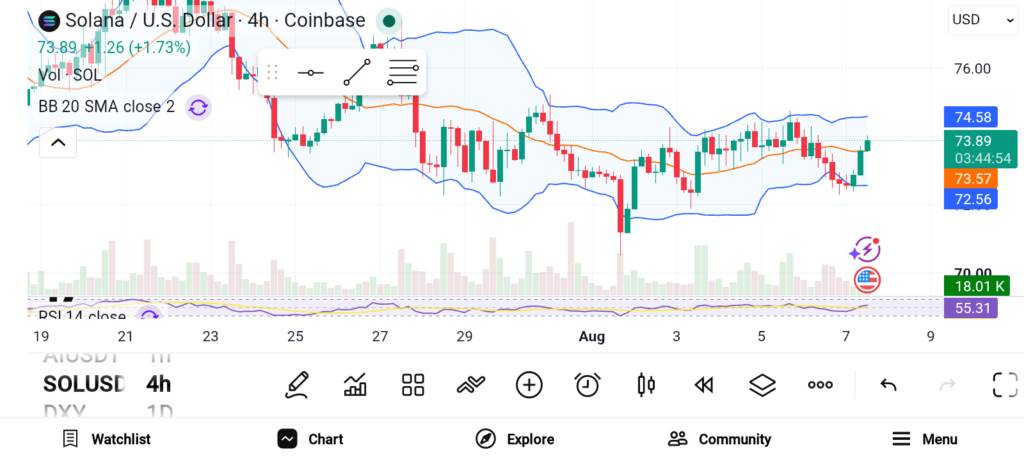Switch to the Watchlist tab

[x=106, y=439]
